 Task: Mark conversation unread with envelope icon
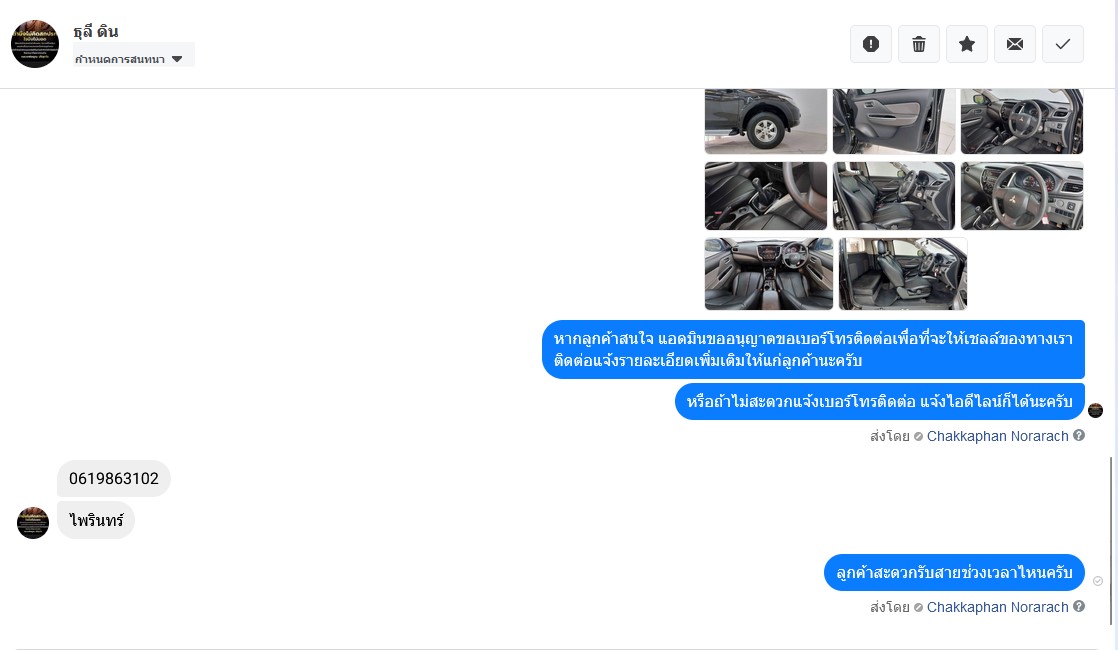point(1015,44)
